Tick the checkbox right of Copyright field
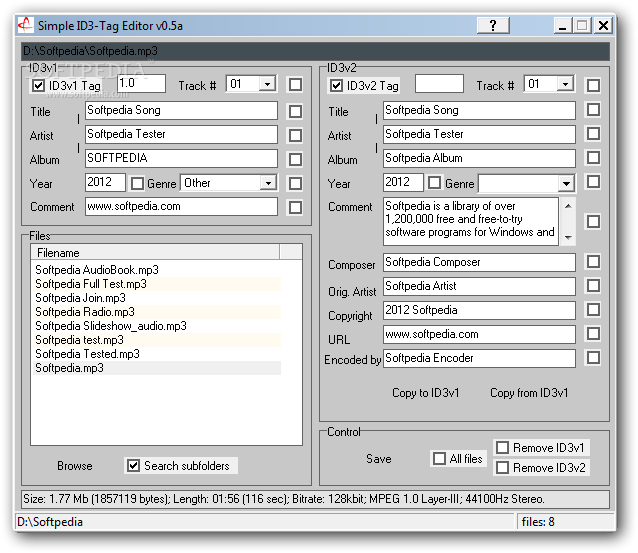 pyautogui.click(x=593, y=310)
